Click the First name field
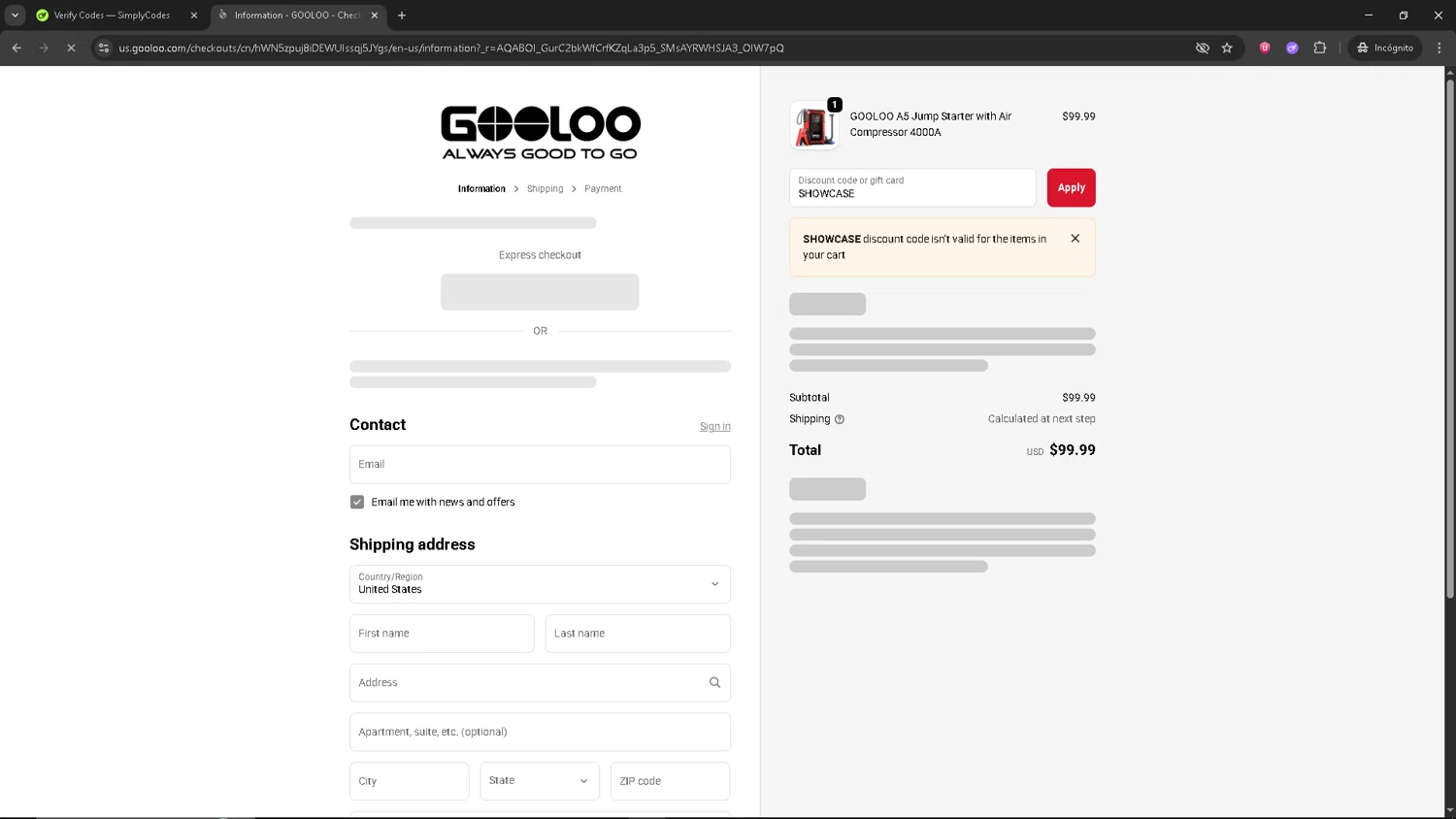Image resolution: width=1456 pixels, height=819 pixels. point(442,634)
